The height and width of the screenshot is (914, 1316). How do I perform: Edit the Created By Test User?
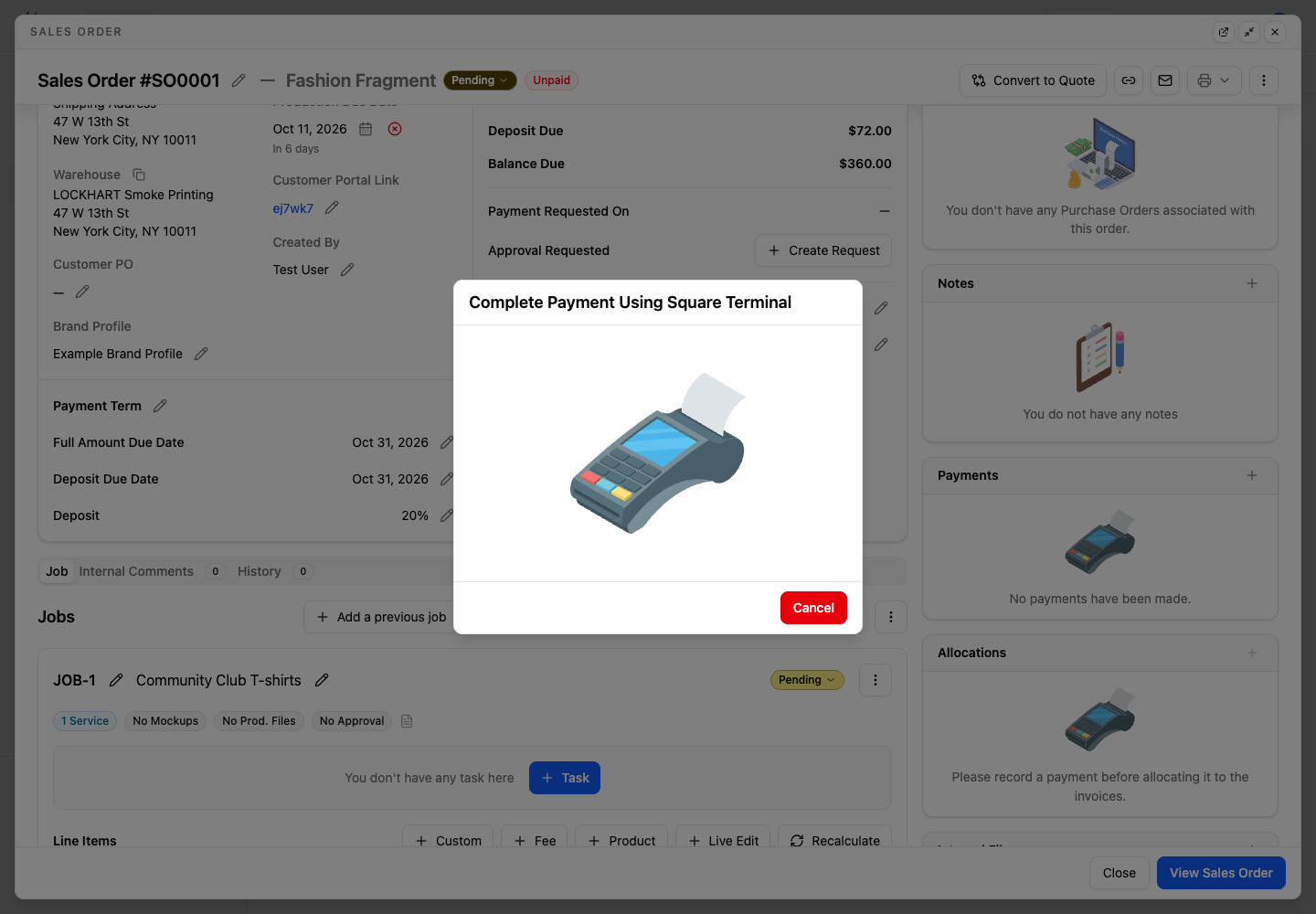click(x=347, y=270)
